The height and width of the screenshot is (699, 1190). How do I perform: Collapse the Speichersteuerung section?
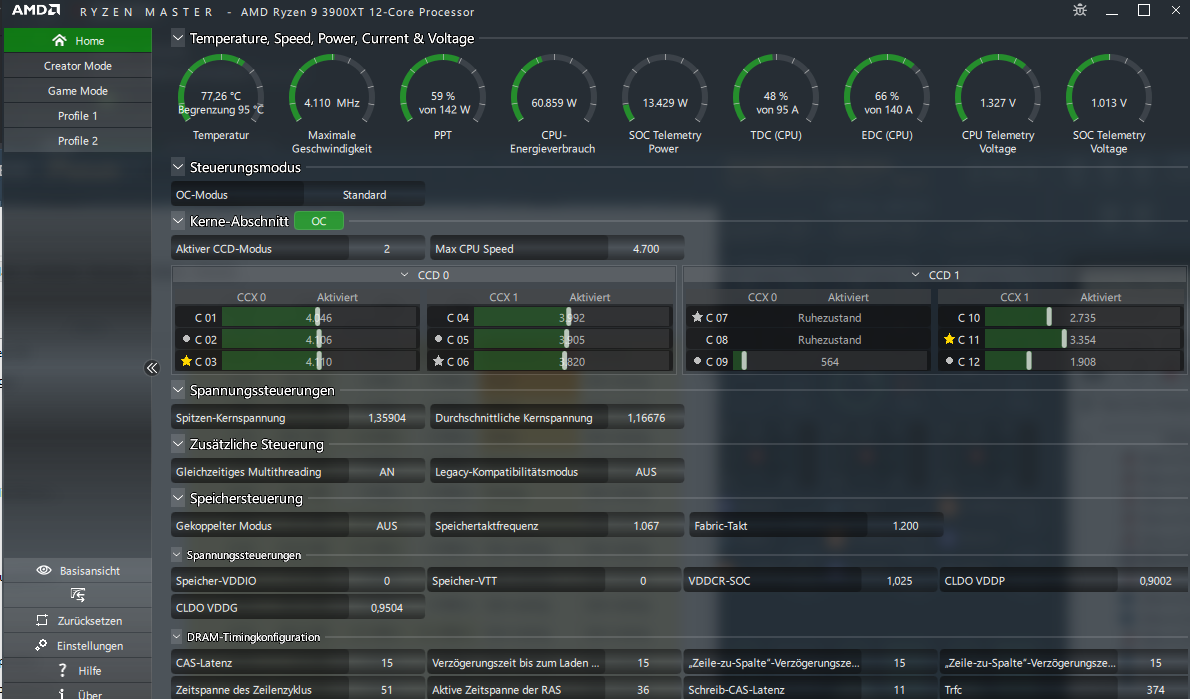tap(178, 498)
